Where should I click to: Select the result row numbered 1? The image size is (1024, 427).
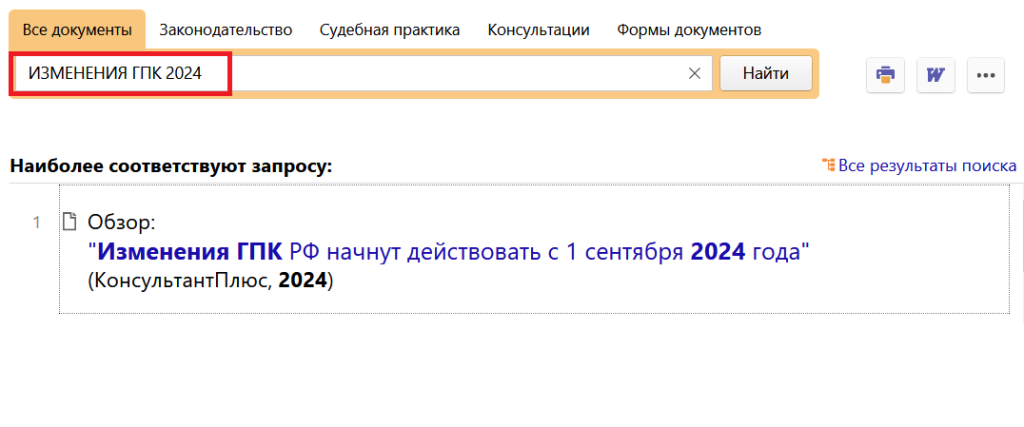[534, 250]
